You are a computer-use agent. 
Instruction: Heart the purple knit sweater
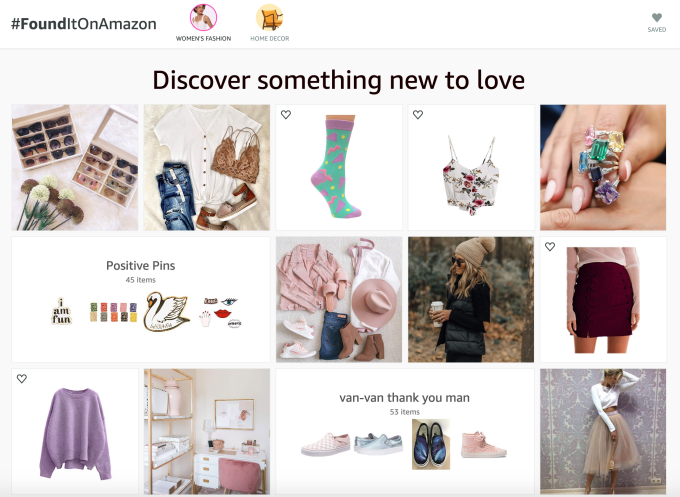(x=22, y=379)
